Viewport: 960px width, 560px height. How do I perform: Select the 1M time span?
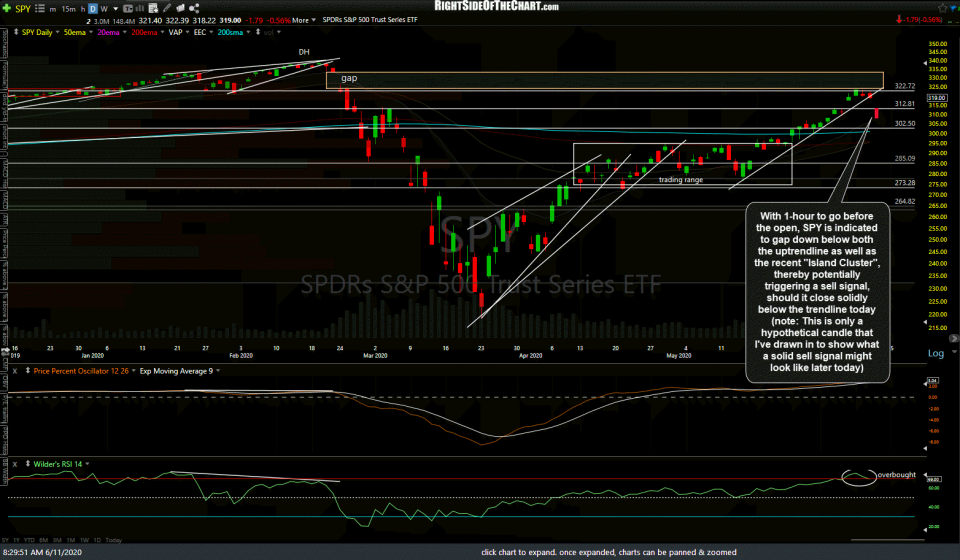click(x=70, y=540)
